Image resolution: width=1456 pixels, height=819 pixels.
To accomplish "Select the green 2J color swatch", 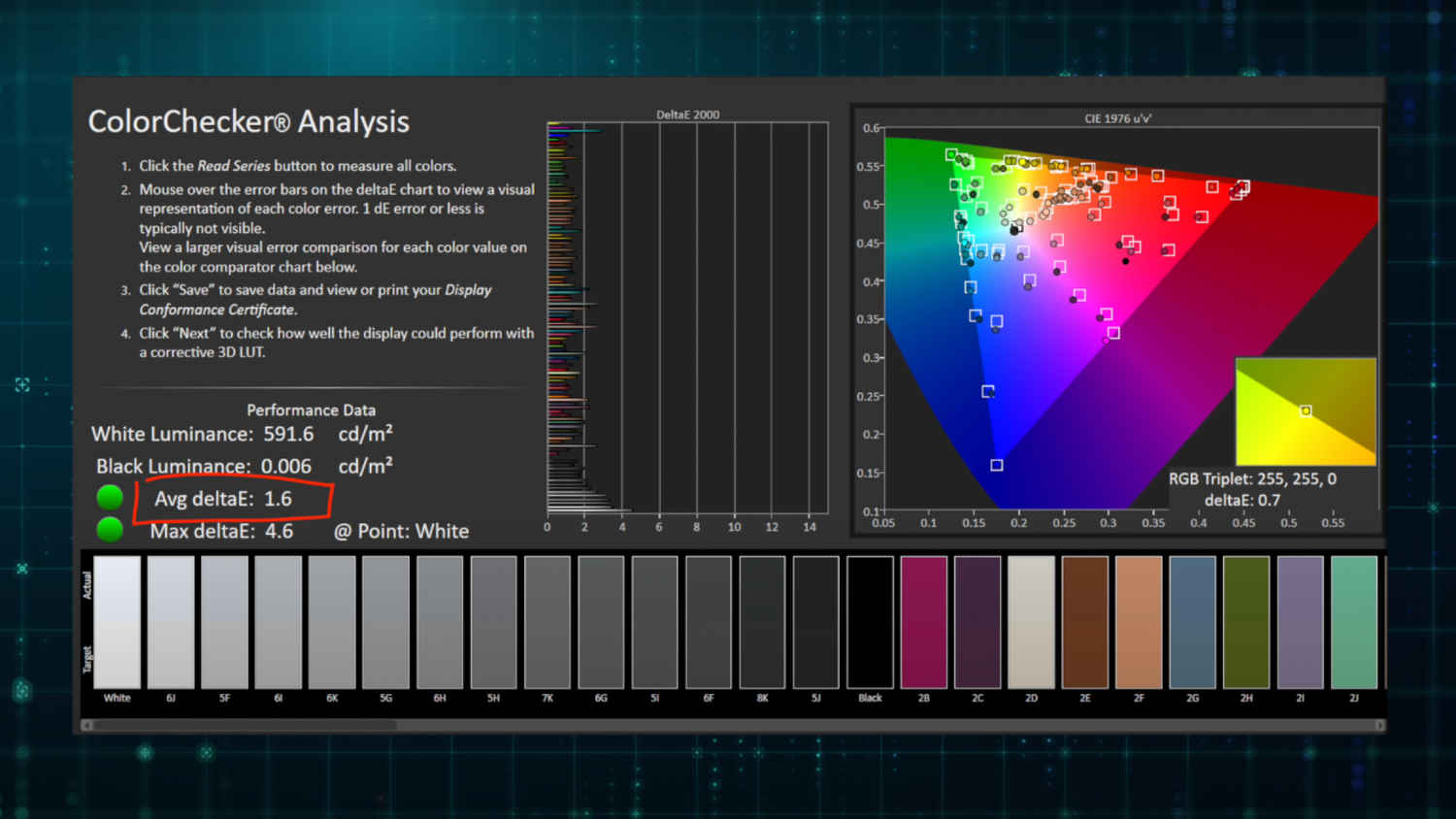I will click(x=1353, y=622).
